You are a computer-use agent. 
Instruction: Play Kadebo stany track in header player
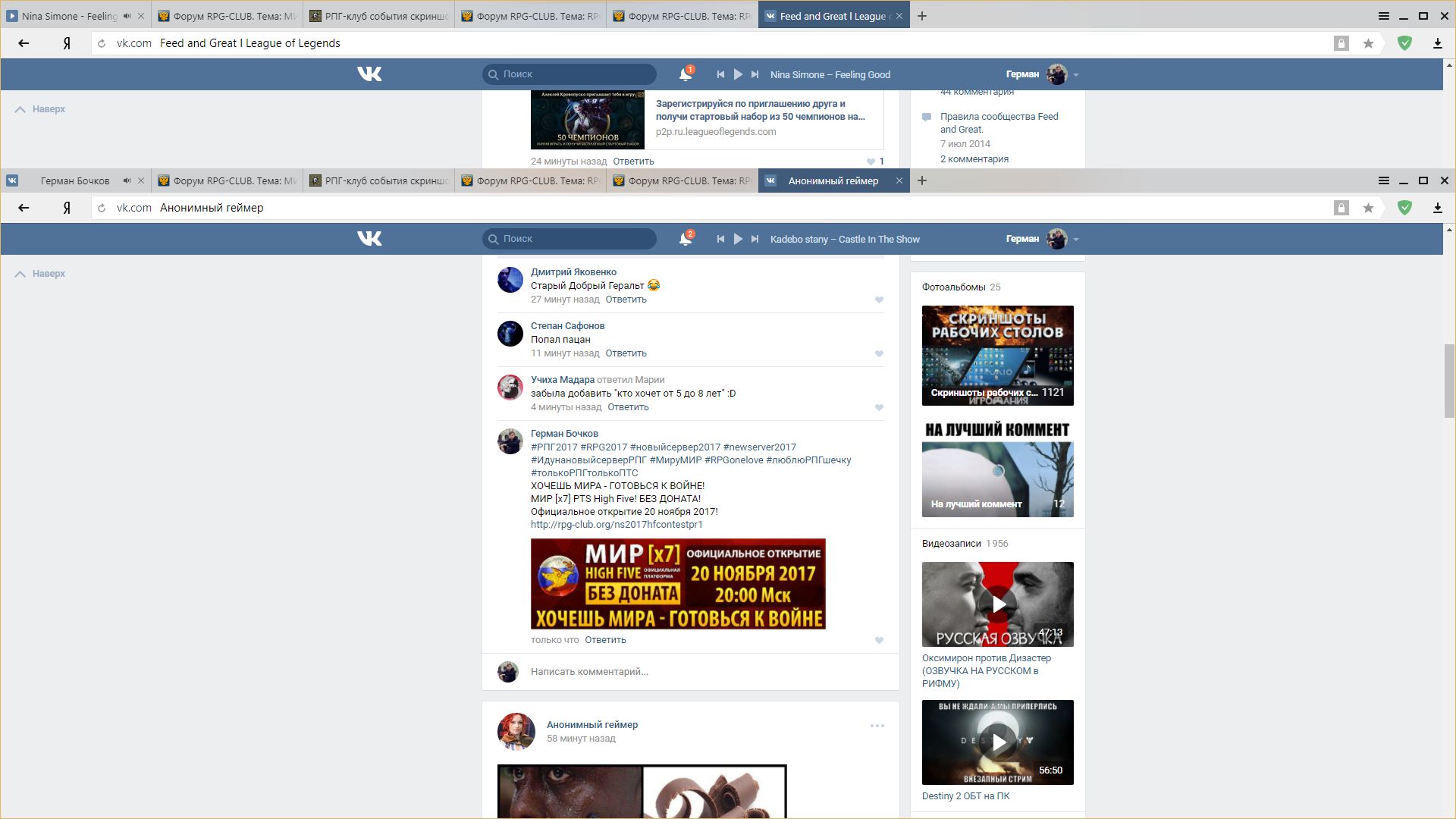pos(738,239)
